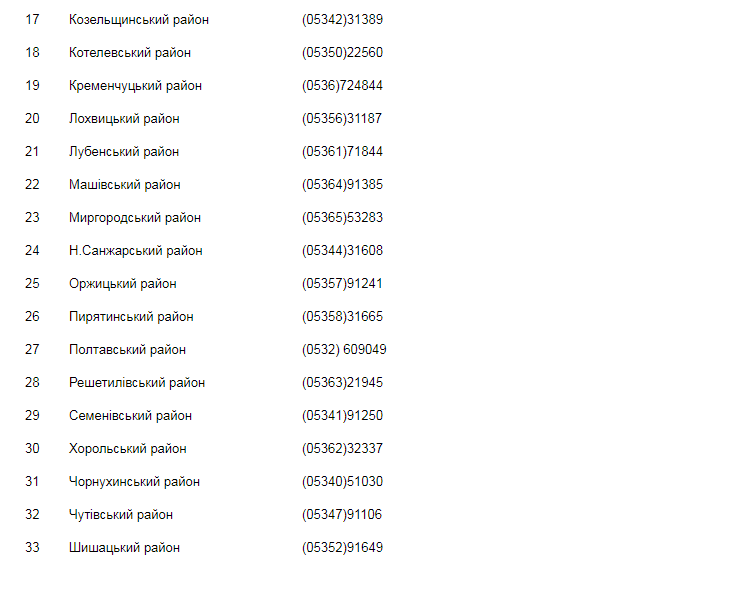The height and width of the screenshot is (589, 729).
Task: Click phone number (05357)91241
Action: pyautogui.click(x=342, y=284)
